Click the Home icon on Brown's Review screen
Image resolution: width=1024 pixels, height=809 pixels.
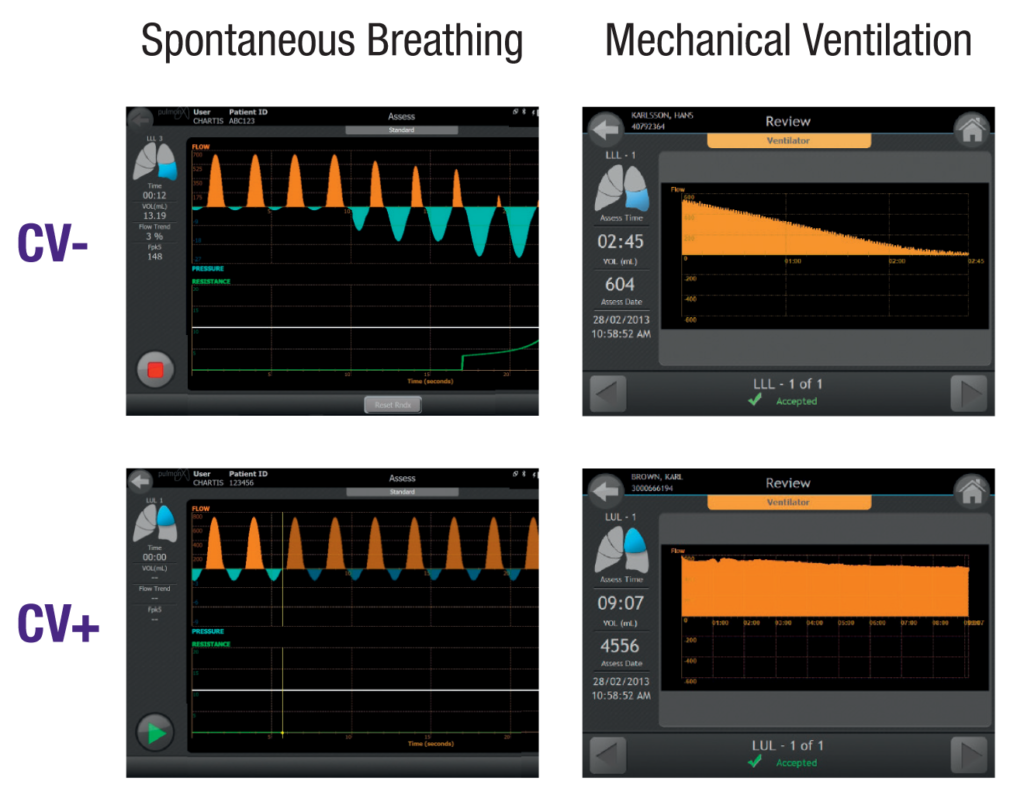tap(972, 492)
